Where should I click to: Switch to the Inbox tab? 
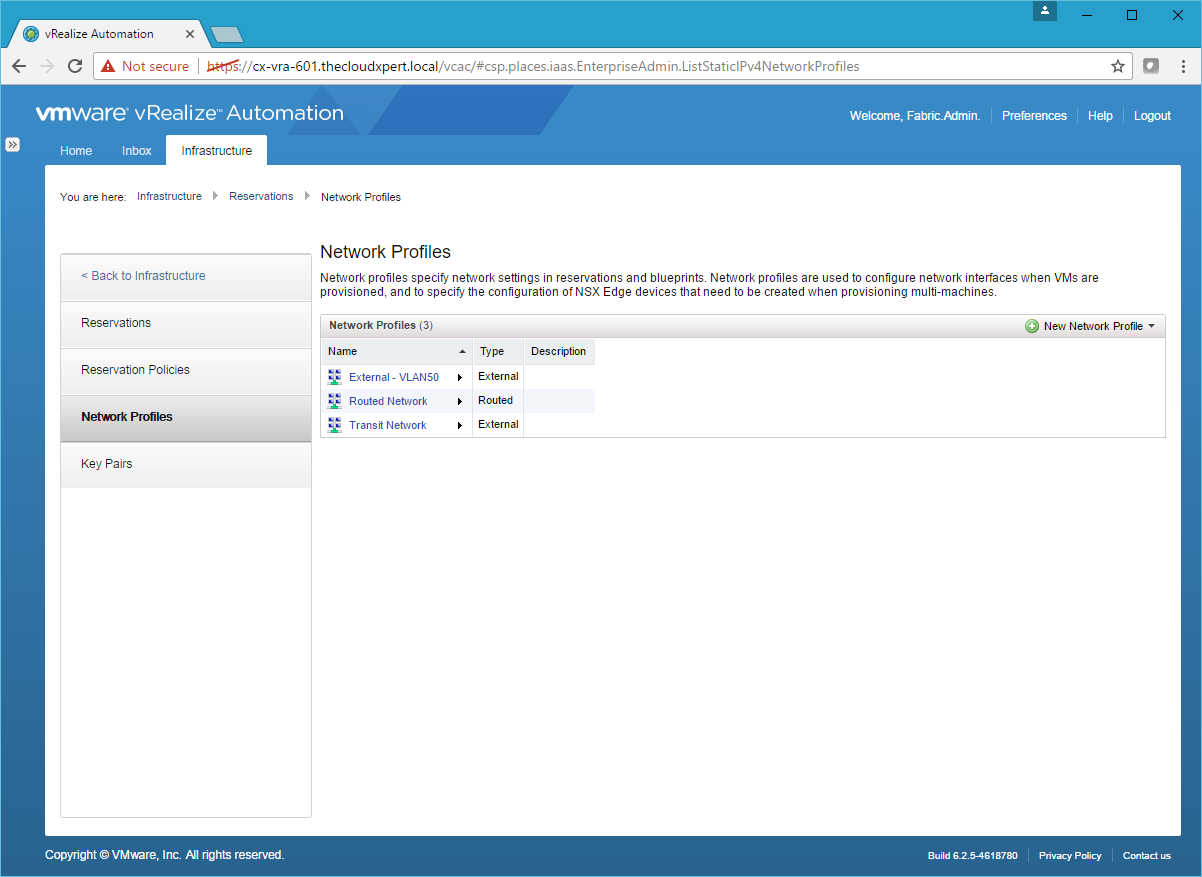[137, 151]
